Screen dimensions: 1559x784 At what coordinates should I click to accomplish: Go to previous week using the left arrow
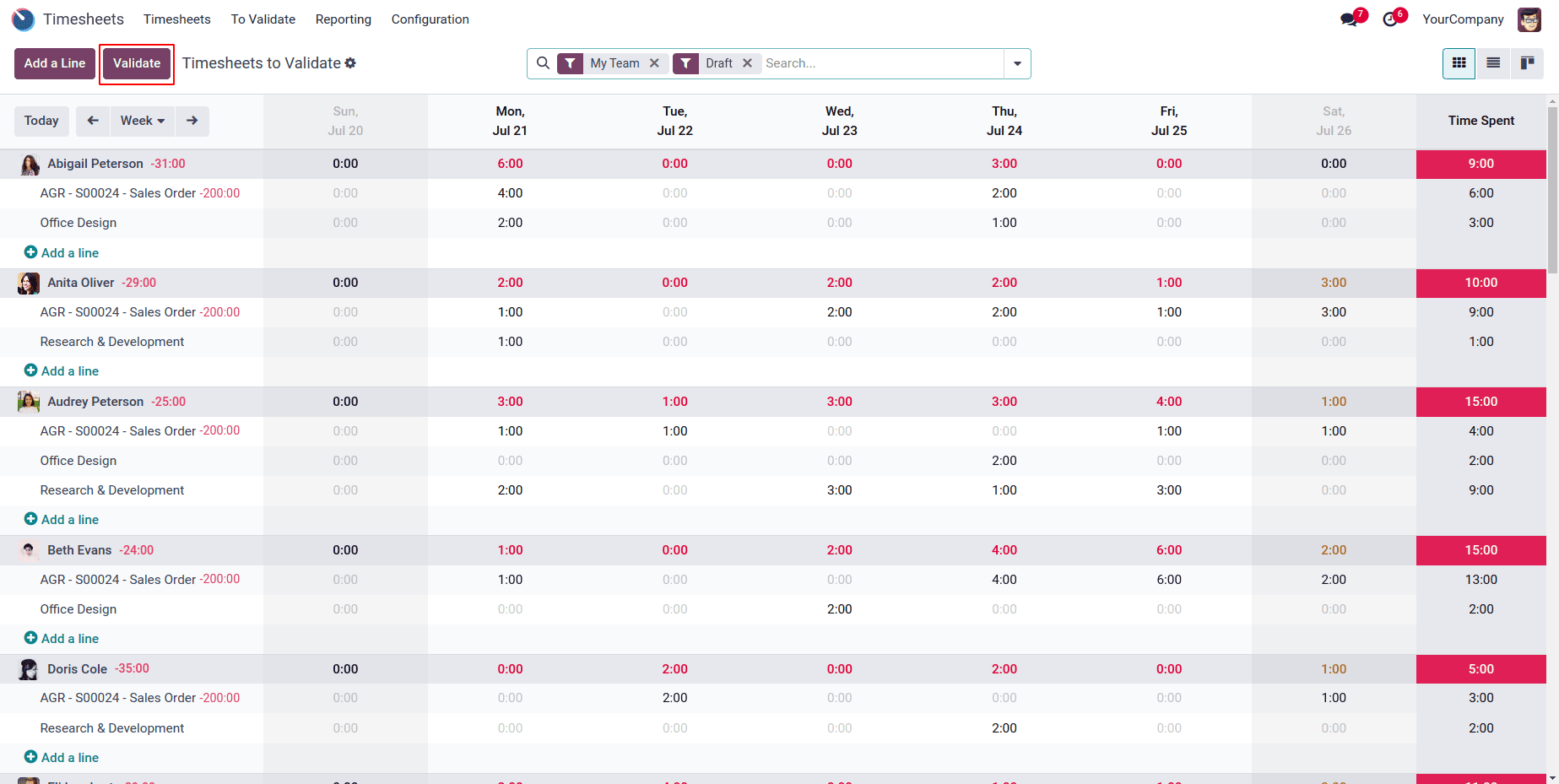click(93, 121)
